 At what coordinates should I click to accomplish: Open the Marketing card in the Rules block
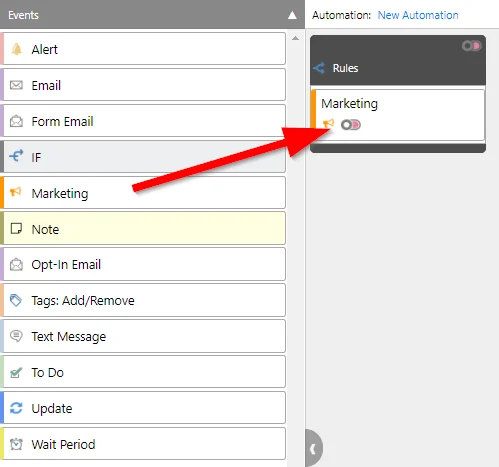397,114
